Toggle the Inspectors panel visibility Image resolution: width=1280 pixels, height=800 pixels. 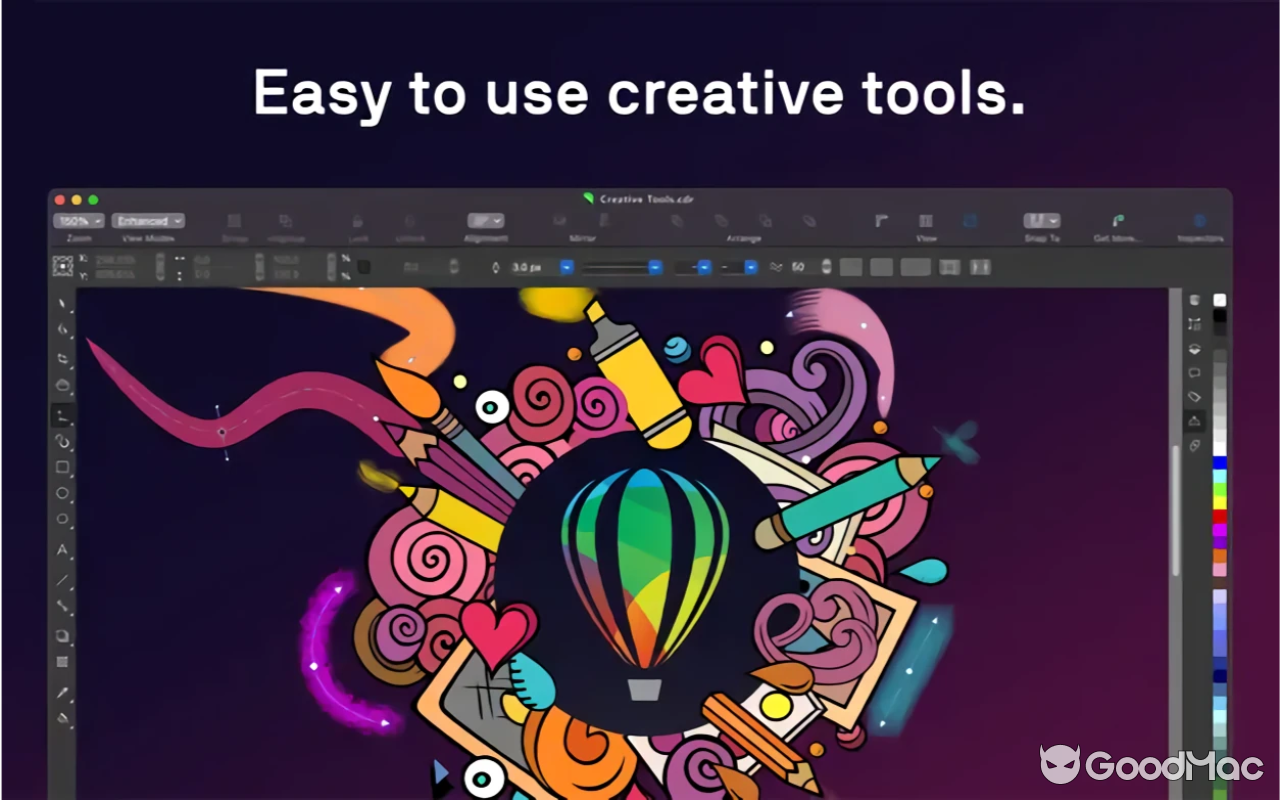click(x=1200, y=220)
